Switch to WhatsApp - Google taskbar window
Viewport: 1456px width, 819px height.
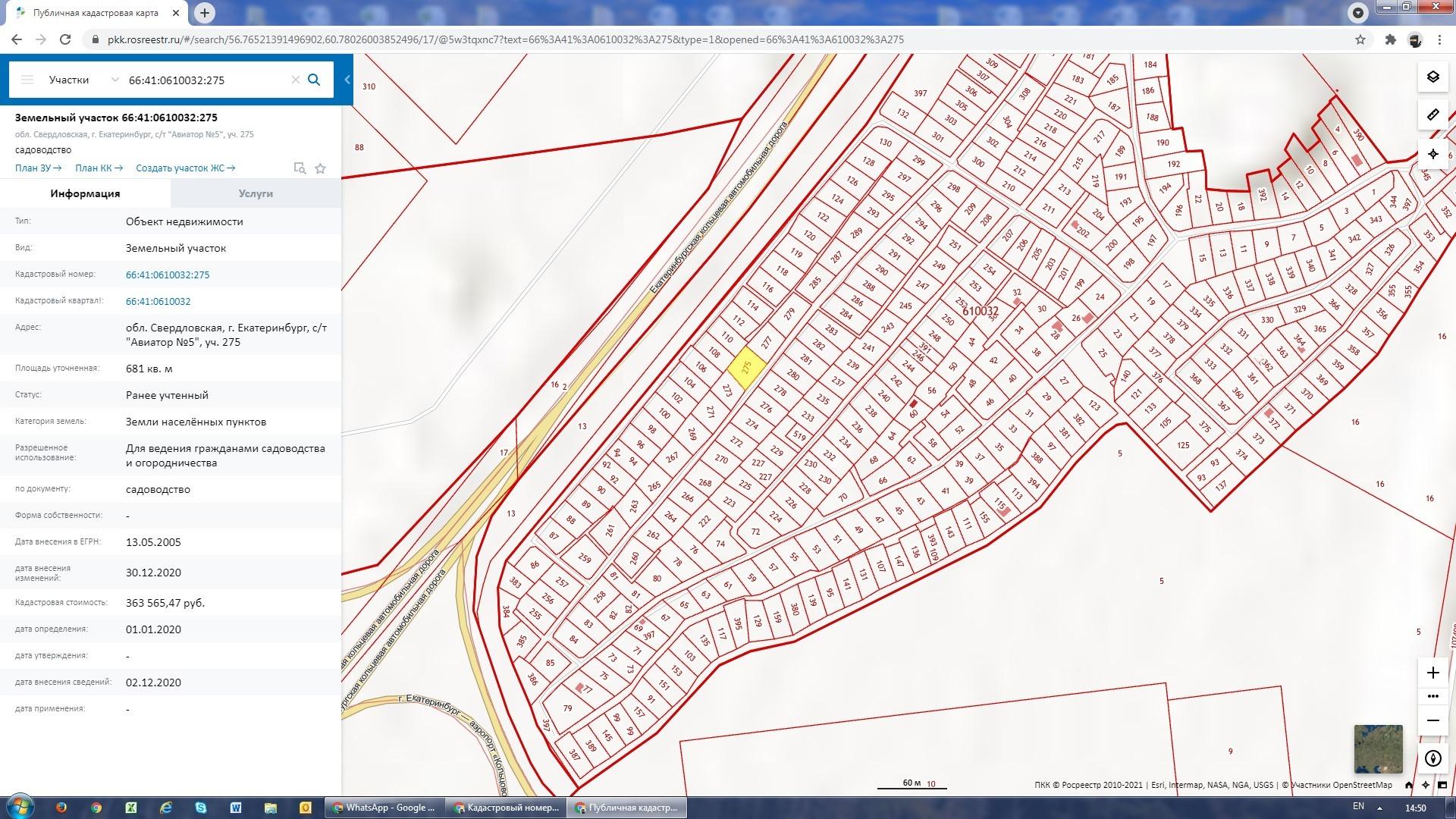coord(384,808)
